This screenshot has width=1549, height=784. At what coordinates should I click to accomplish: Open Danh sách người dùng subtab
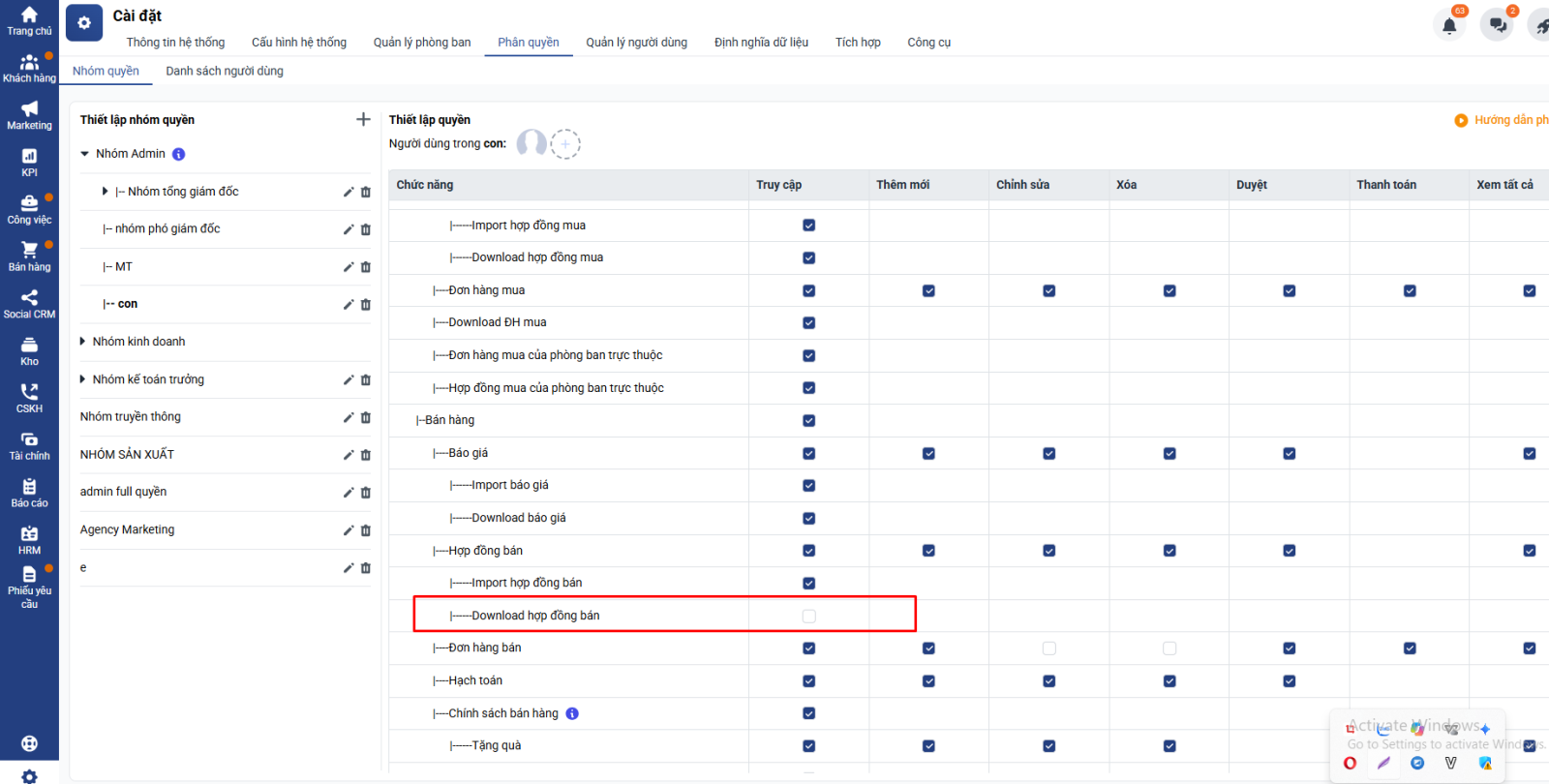click(x=225, y=71)
